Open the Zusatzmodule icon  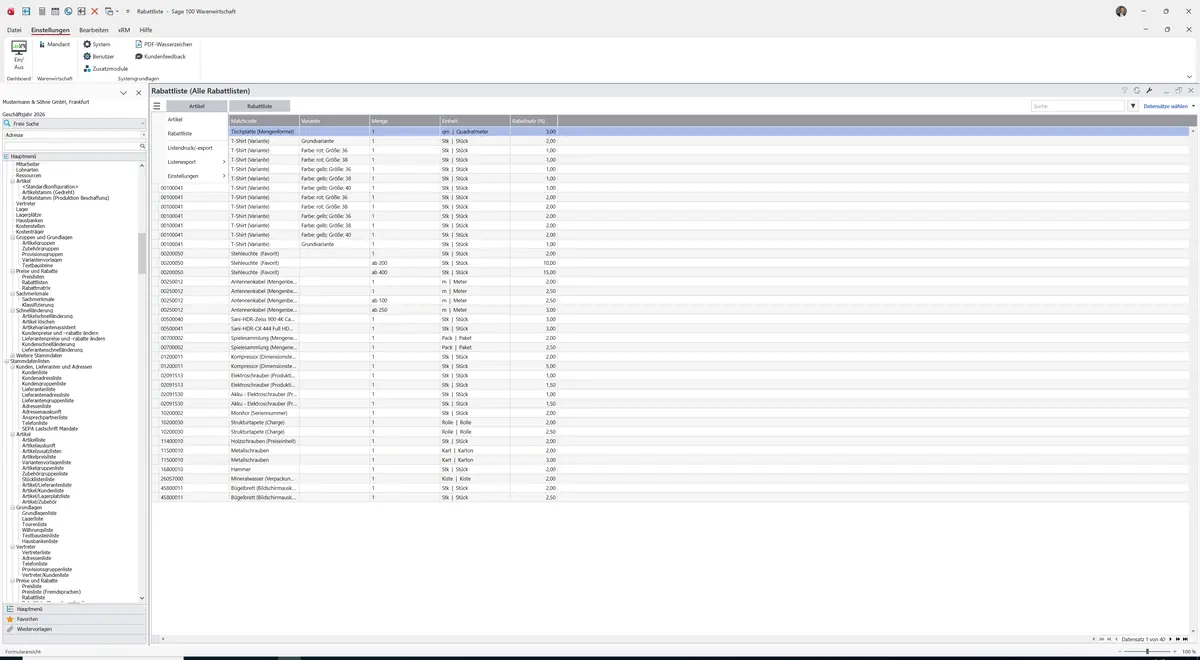tap(87, 69)
